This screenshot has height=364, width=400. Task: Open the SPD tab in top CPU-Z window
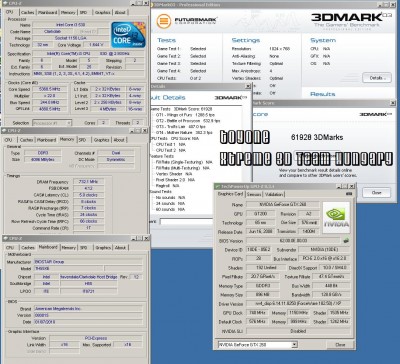click(x=83, y=12)
